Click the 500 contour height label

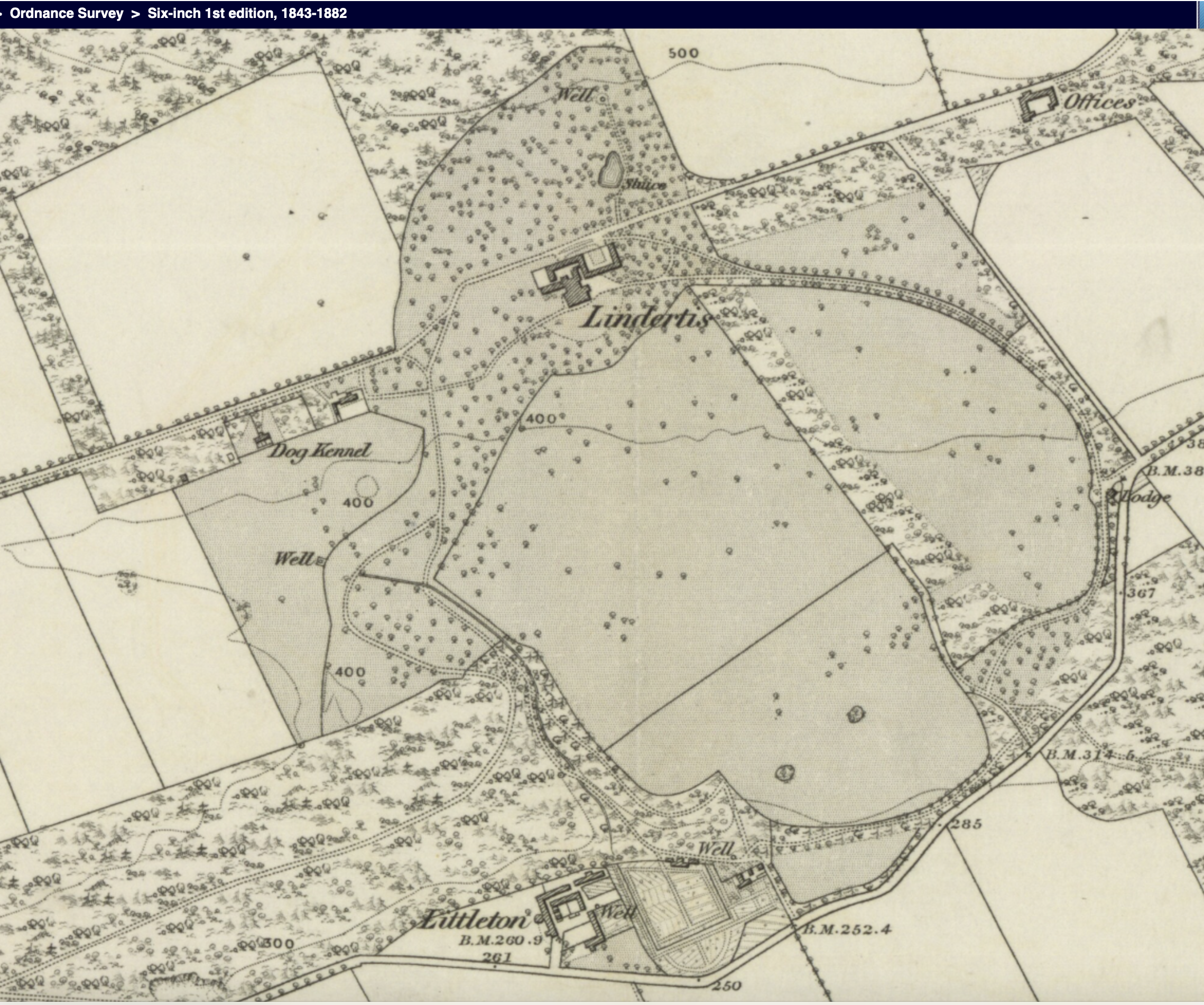(683, 53)
